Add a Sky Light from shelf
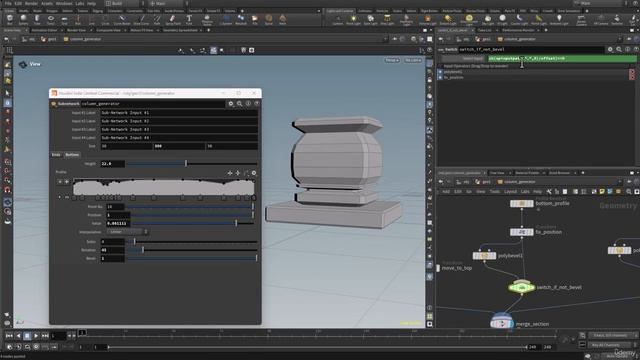Viewport: 640px width, 360px height. pos(488,20)
